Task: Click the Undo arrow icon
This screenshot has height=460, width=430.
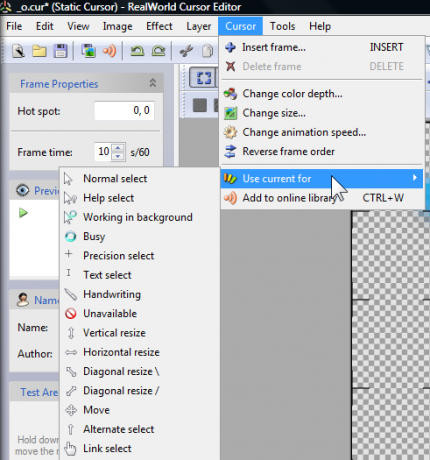Action: coord(137,51)
